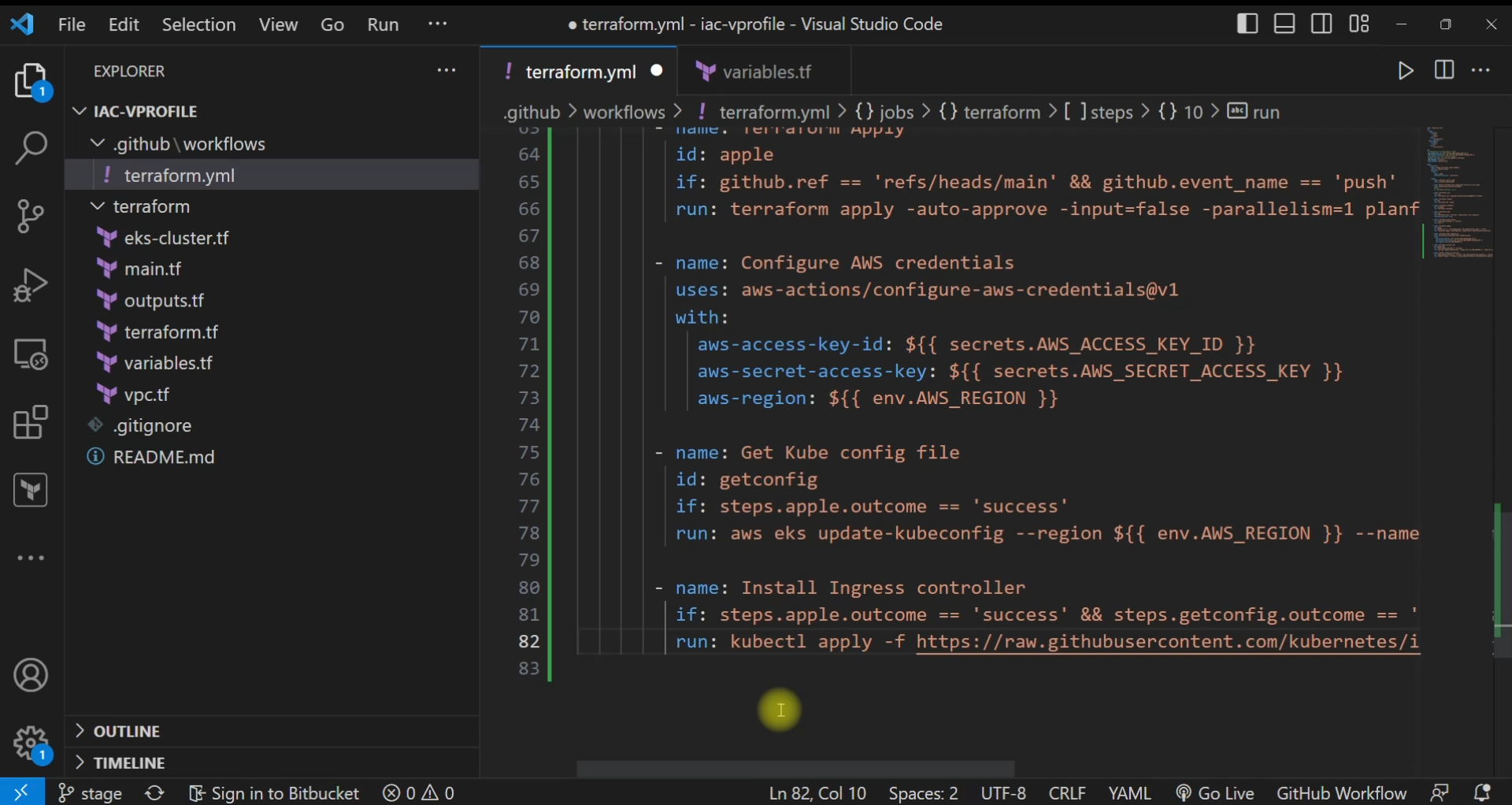1512x805 pixels.
Task: Open the Edit menu
Action: [x=124, y=24]
